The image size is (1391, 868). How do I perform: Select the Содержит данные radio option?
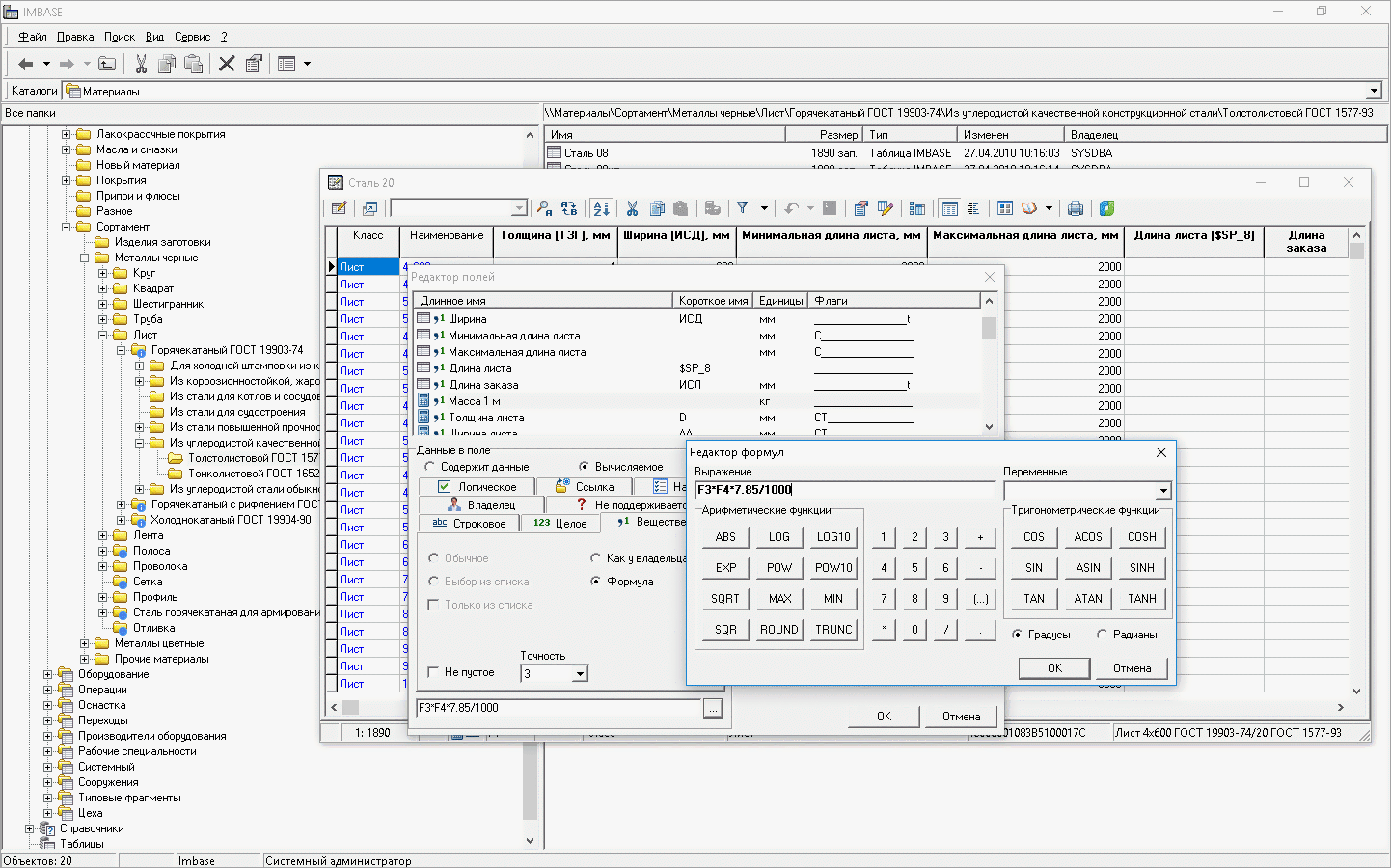click(x=430, y=467)
